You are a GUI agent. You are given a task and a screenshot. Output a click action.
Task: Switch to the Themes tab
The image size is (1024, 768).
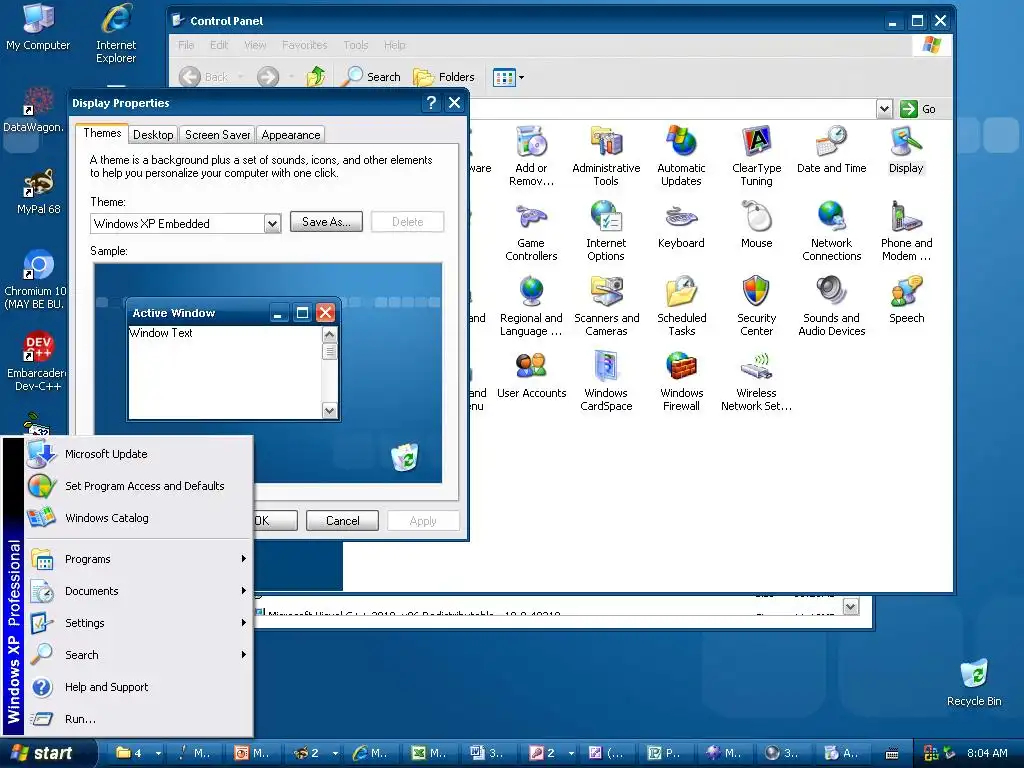pos(102,133)
